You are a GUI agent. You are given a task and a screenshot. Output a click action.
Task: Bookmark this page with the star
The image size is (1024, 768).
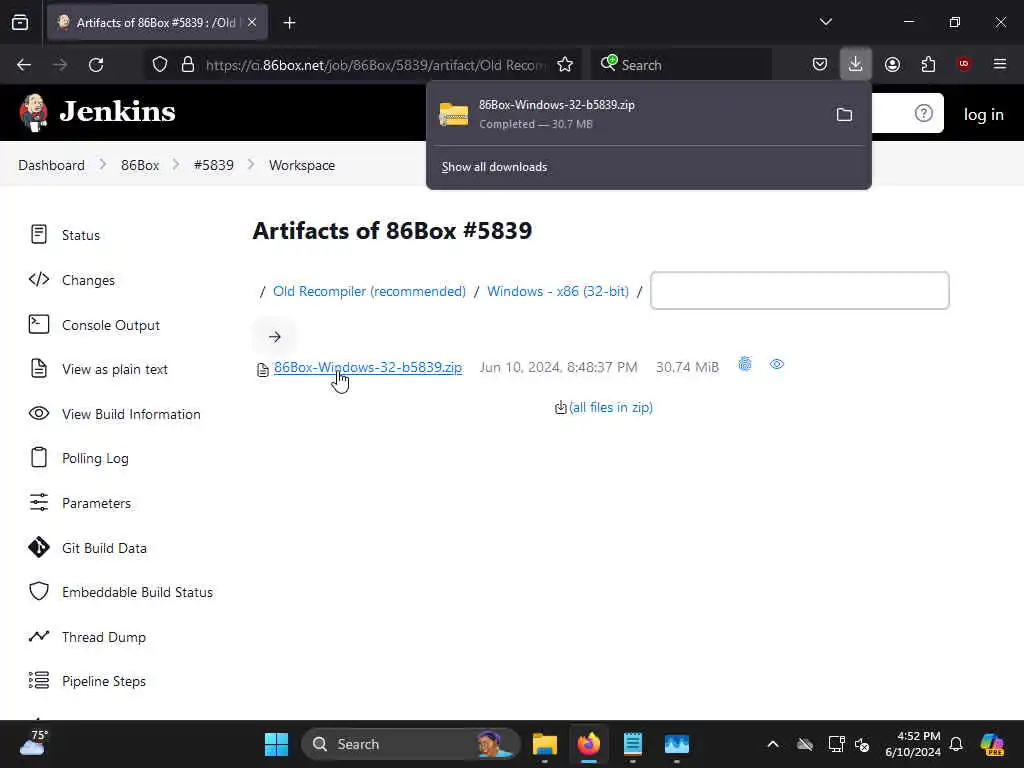pyautogui.click(x=565, y=65)
